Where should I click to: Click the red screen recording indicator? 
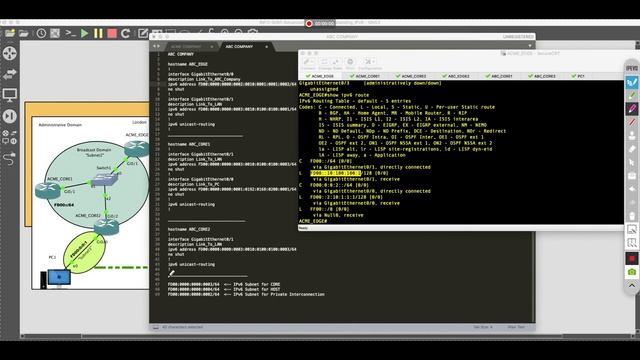click(309, 23)
